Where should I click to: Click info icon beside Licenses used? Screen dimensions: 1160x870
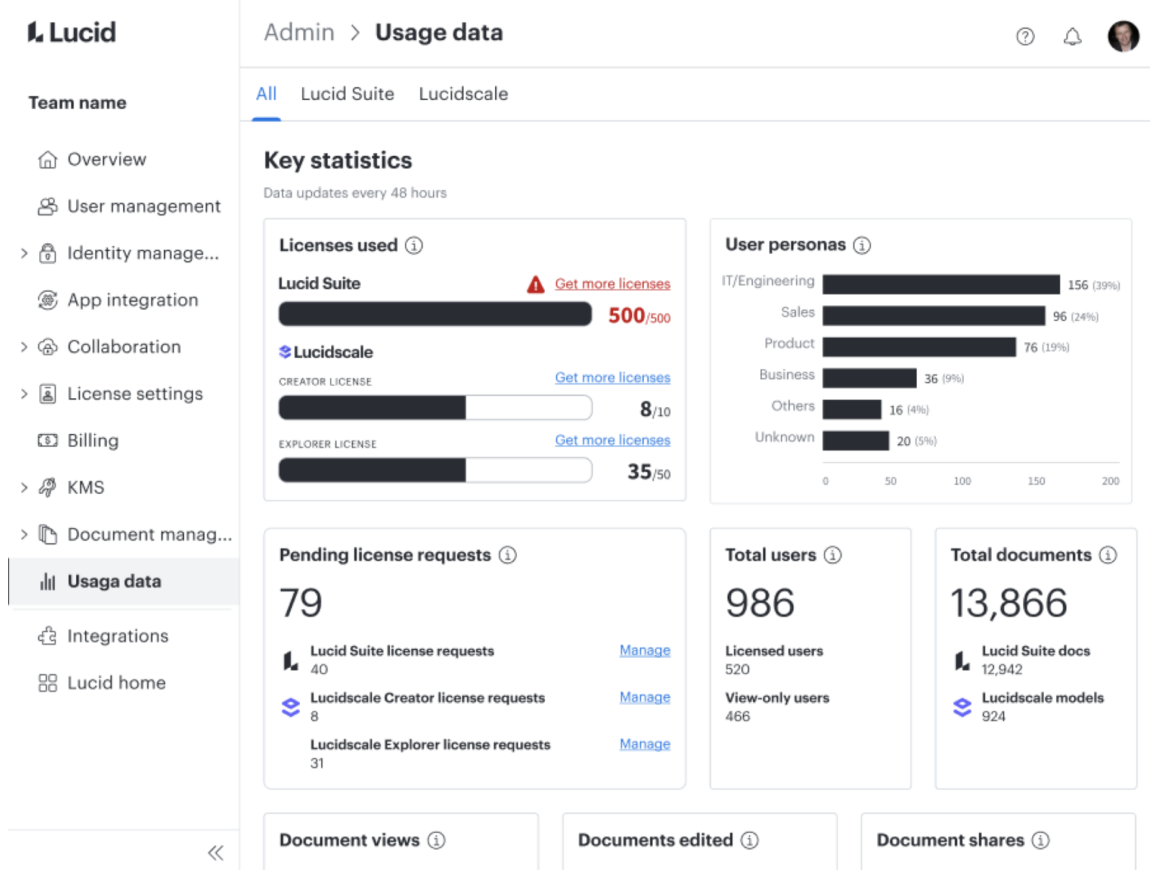pos(414,245)
